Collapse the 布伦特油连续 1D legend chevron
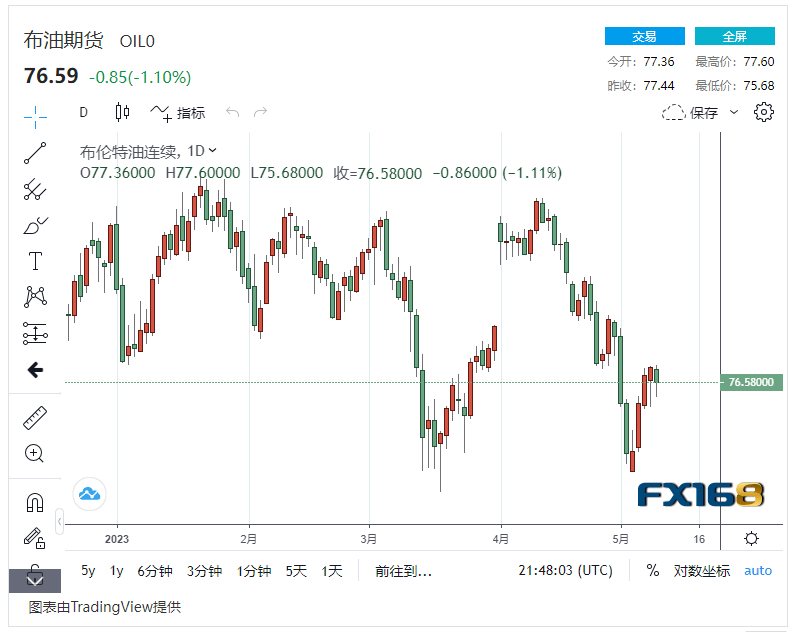This screenshot has height=632, width=797. tap(212, 151)
